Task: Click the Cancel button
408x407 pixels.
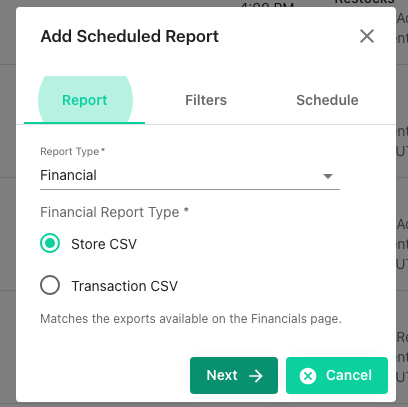Action: (337, 375)
